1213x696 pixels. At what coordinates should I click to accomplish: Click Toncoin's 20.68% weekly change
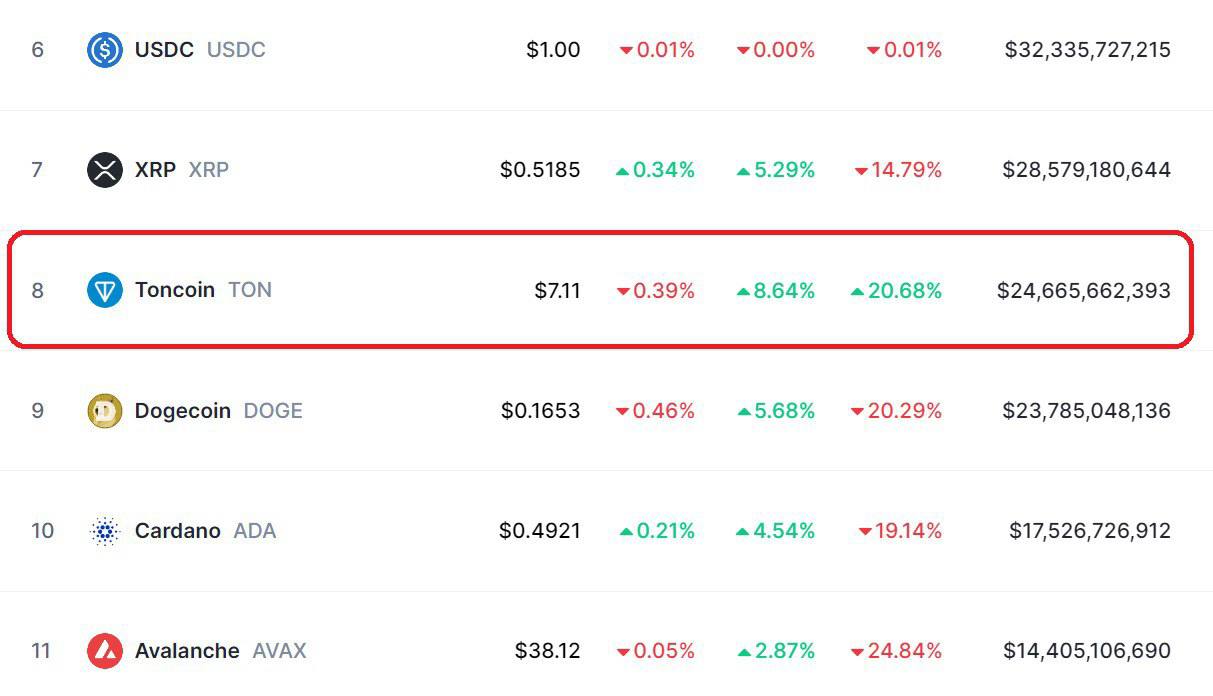[x=896, y=291]
